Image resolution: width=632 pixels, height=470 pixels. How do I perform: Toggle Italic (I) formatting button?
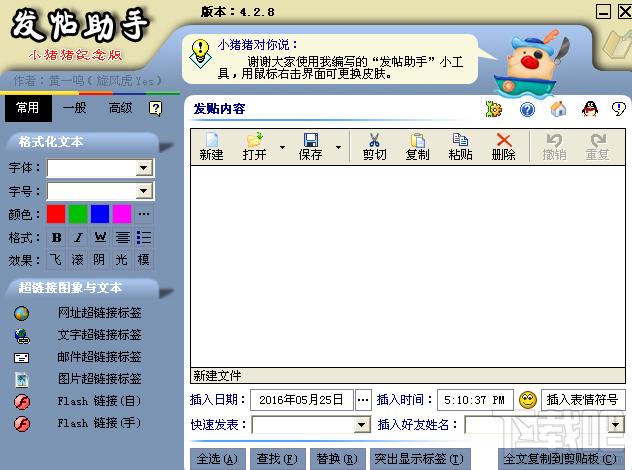[x=78, y=237]
